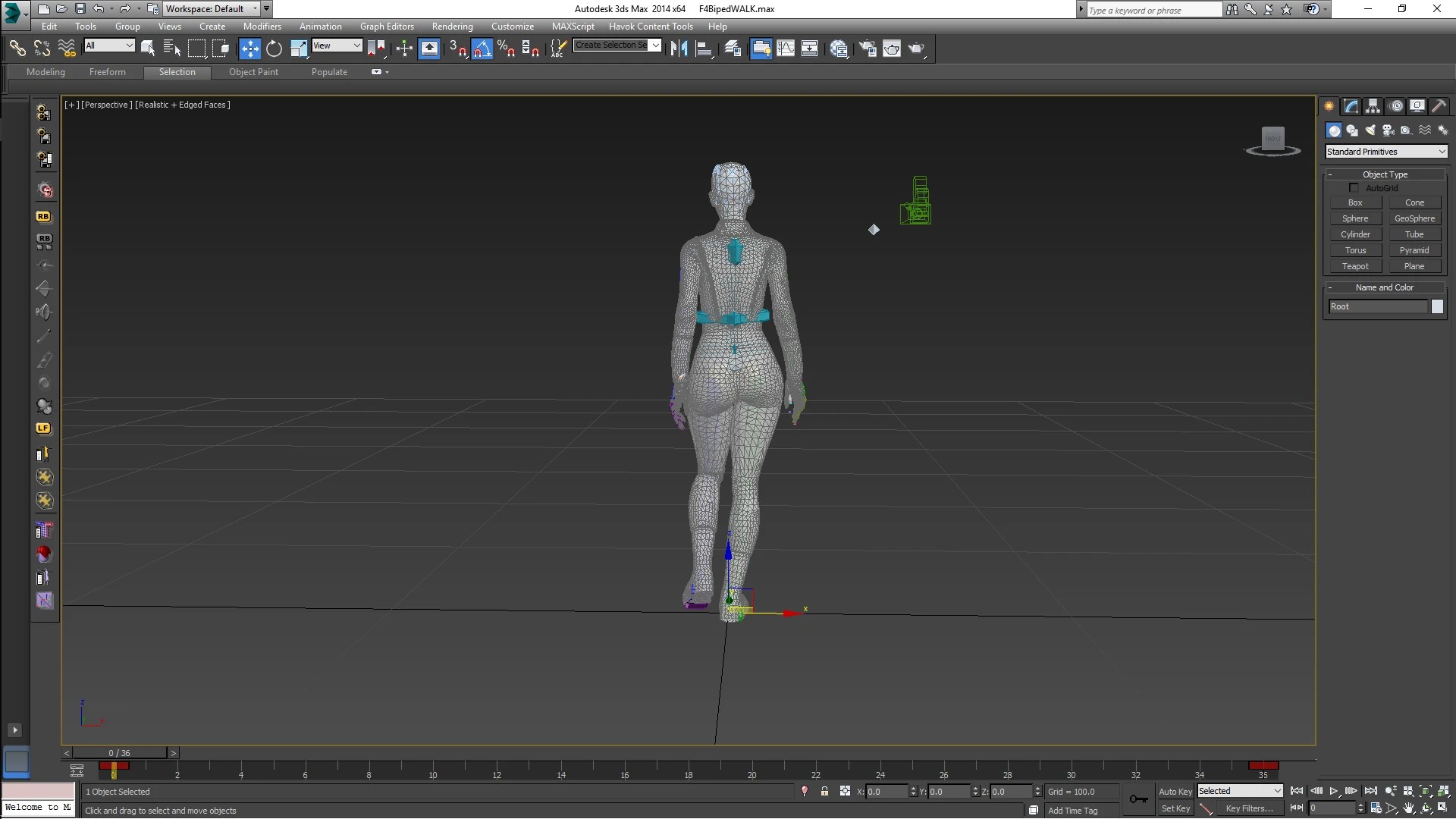Open Graph Editors menu
Image resolution: width=1456 pixels, height=819 pixels.
pyautogui.click(x=387, y=26)
